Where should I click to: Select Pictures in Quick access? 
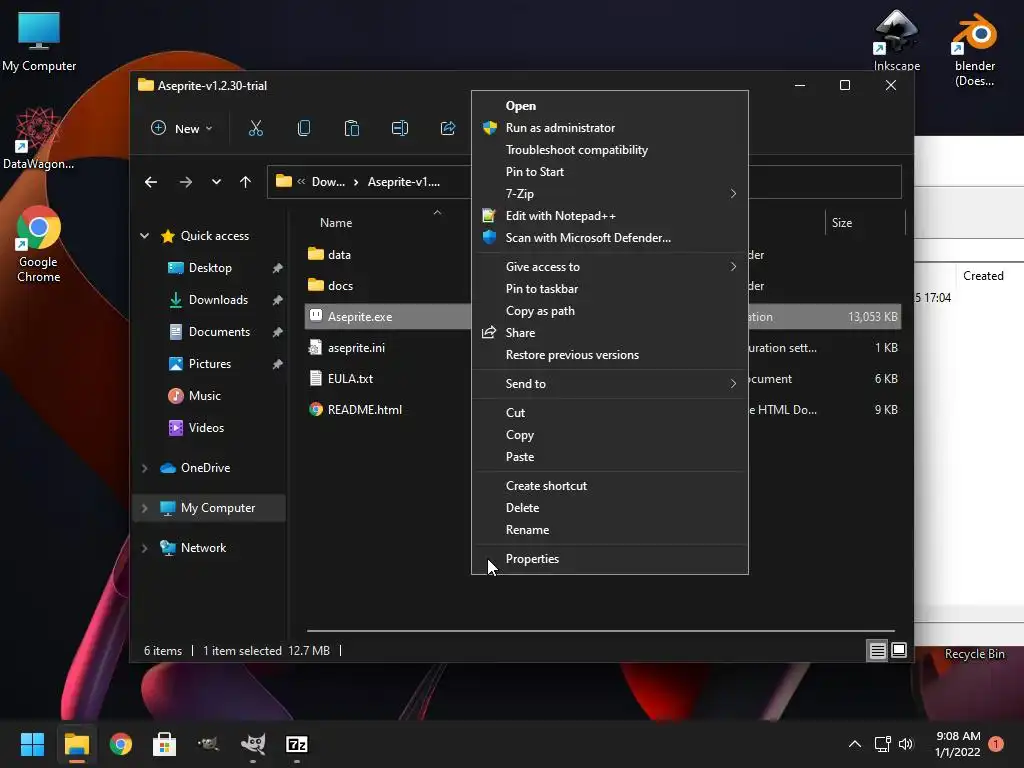coord(210,364)
